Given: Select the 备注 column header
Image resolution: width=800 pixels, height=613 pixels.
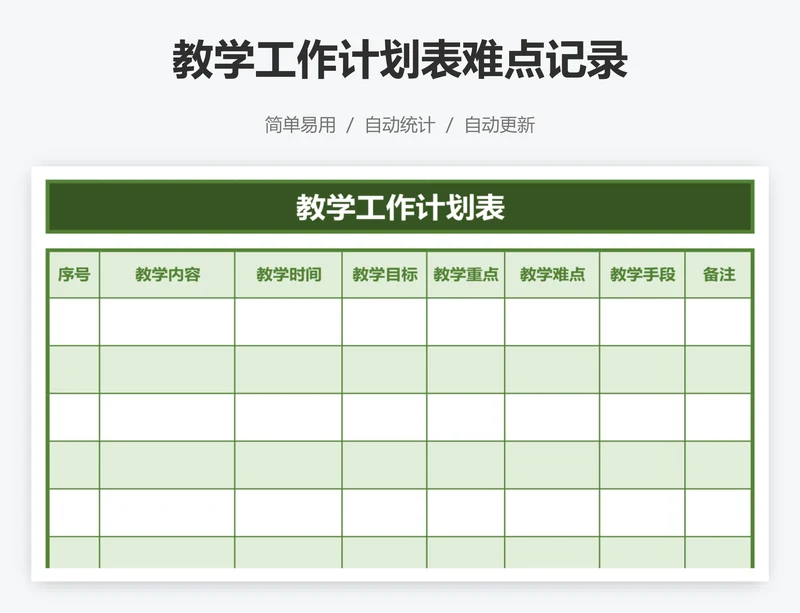Looking at the screenshot, I should click(718, 275).
